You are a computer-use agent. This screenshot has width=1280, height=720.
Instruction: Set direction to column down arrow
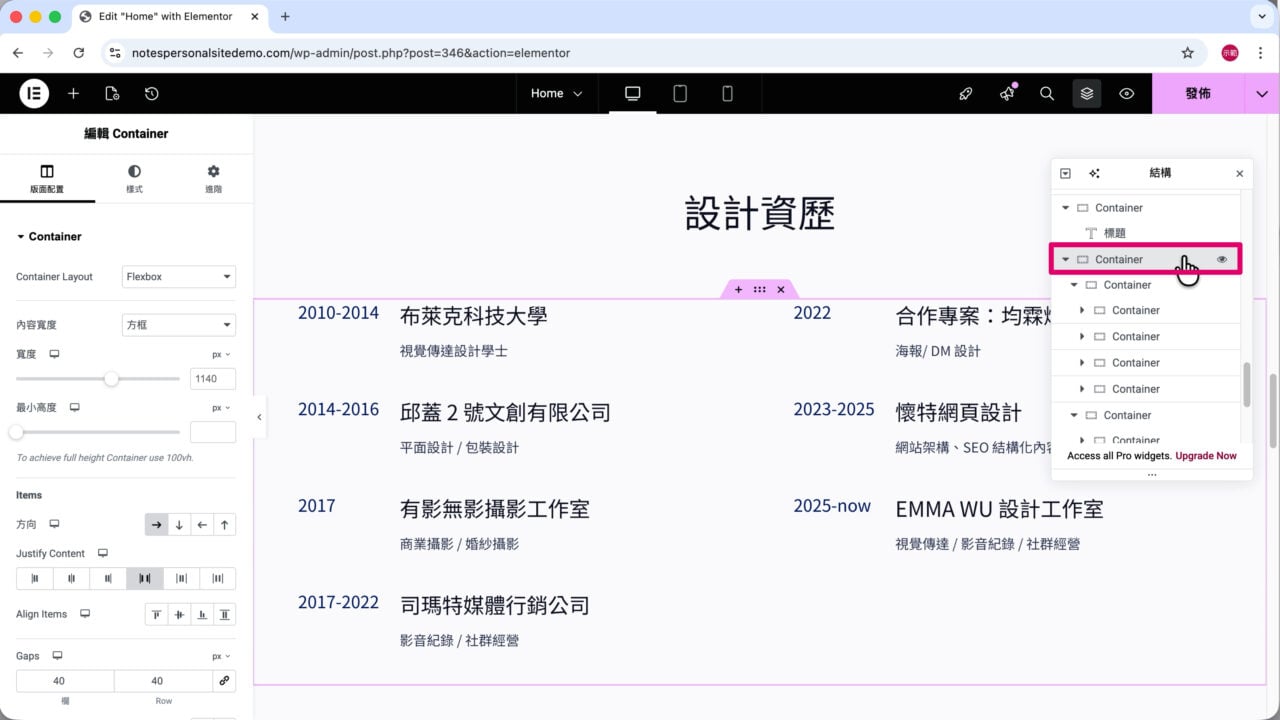pyautogui.click(x=179, y=524)
